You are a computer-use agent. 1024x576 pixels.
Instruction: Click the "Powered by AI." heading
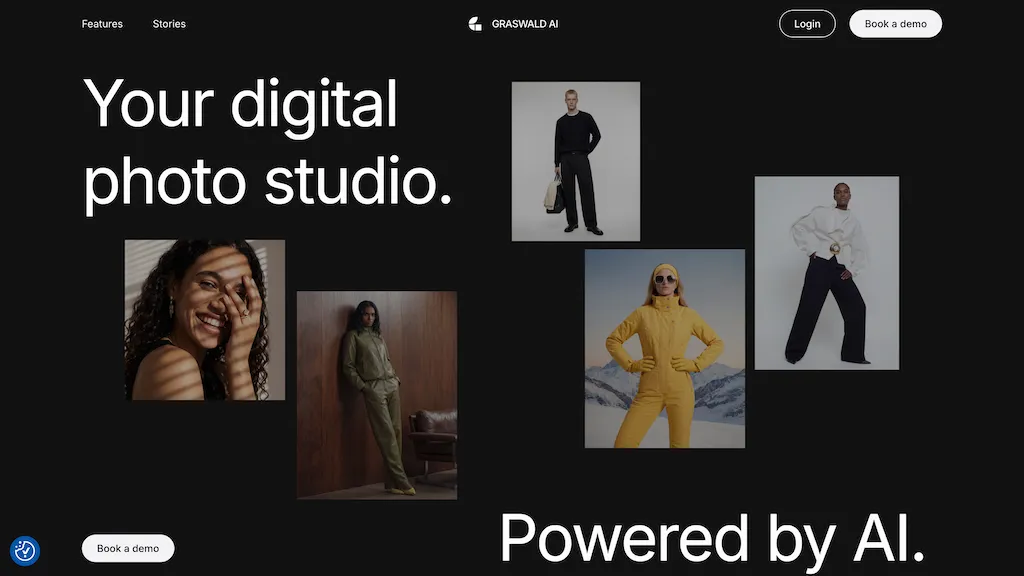712,538
